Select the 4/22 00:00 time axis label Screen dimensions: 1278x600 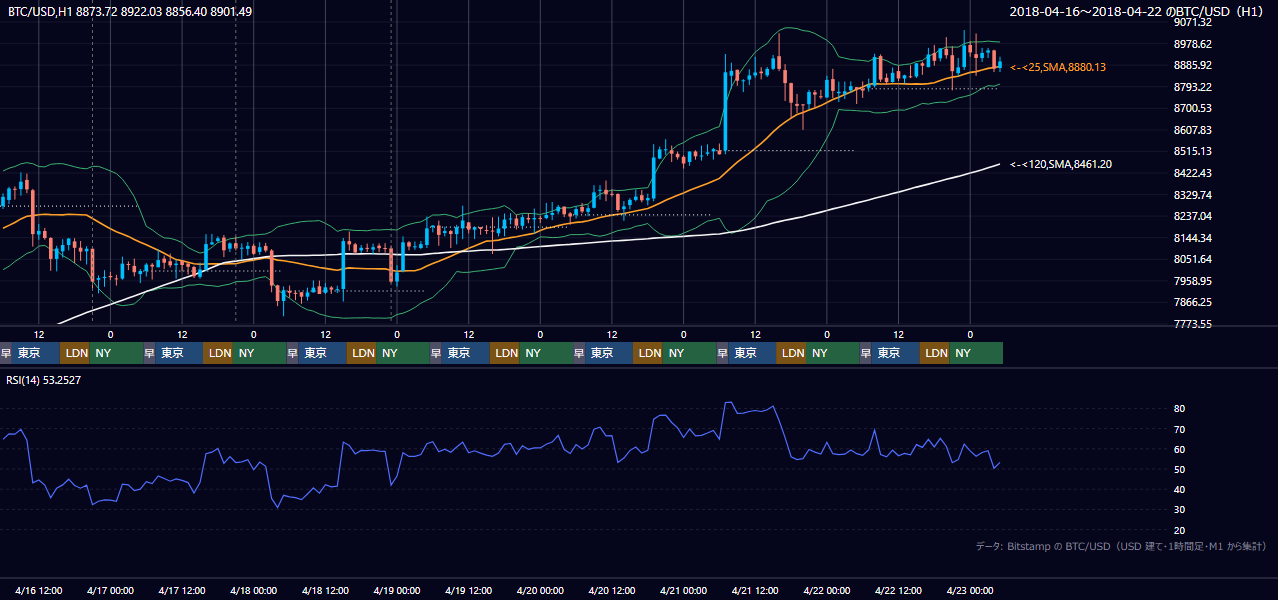827,590
